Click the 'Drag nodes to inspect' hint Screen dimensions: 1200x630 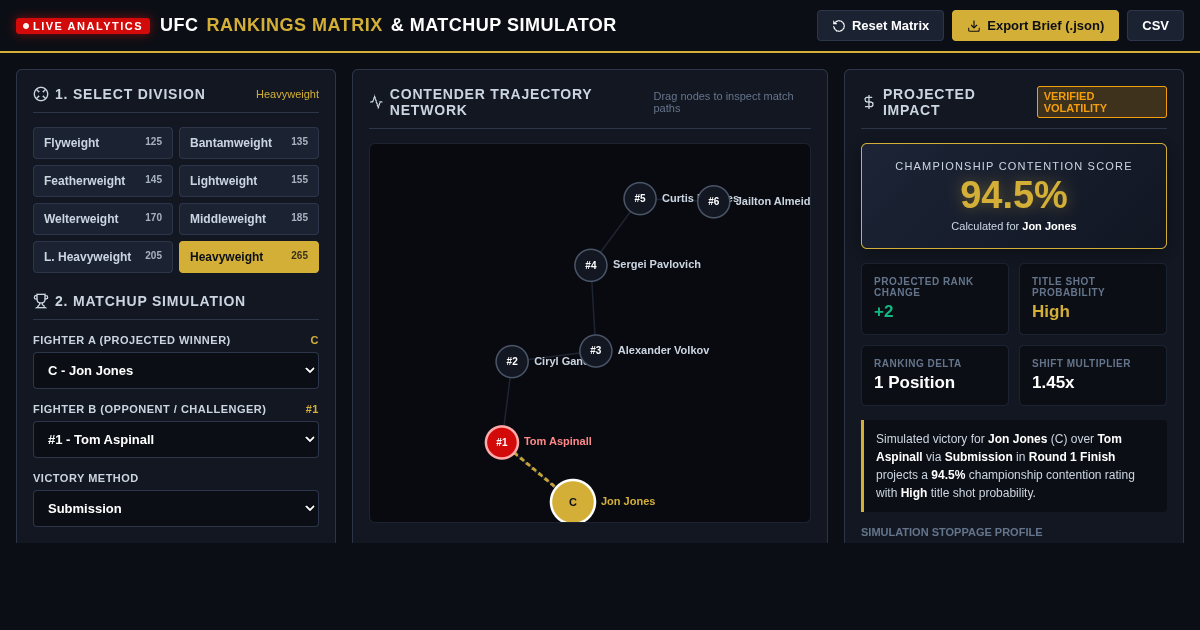732,102
